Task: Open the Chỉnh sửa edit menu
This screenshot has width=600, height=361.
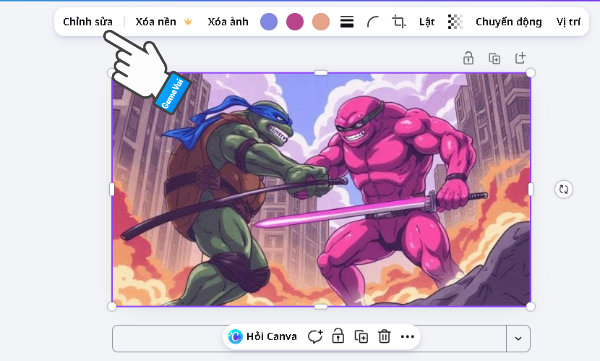Action: pyautogui.click(x=88, y=22)
